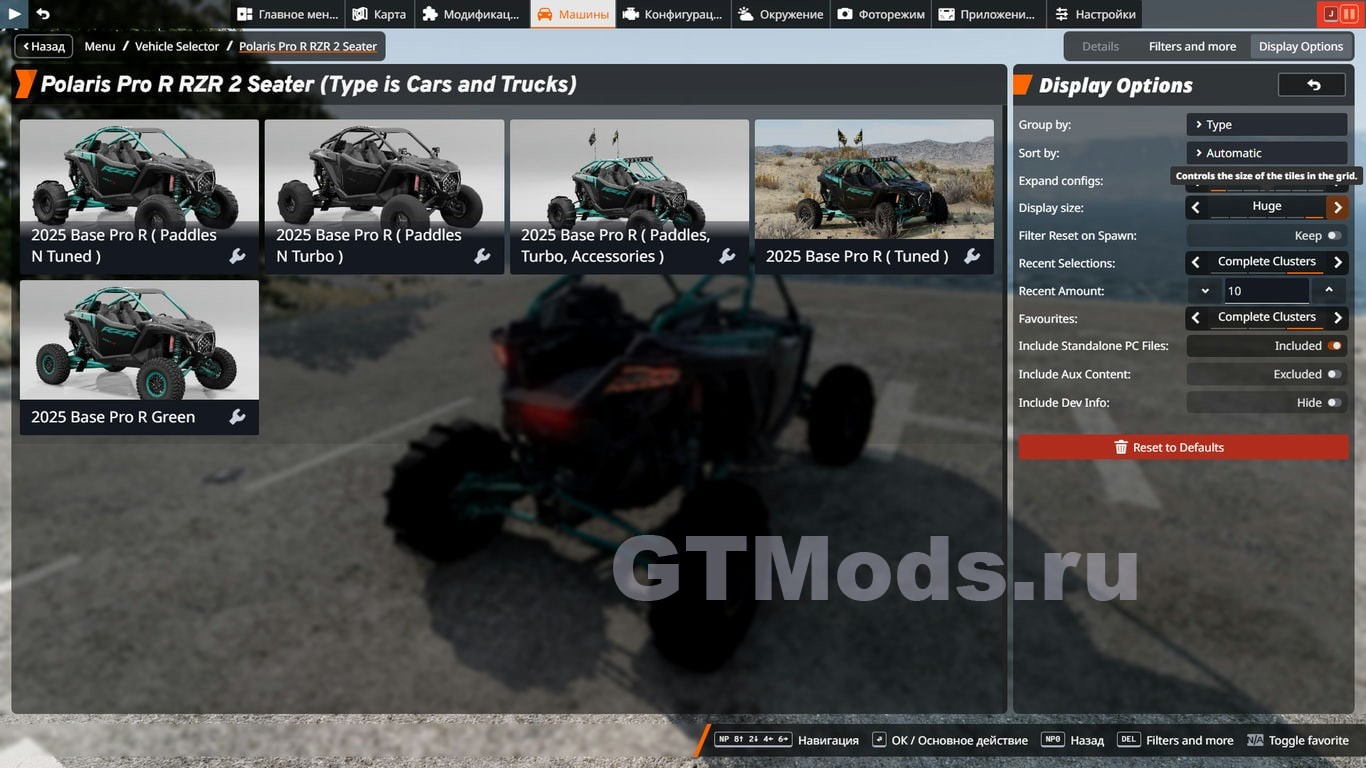Click the red pause icon at top right
The image size is (1366, 768).
[1349, 14]
